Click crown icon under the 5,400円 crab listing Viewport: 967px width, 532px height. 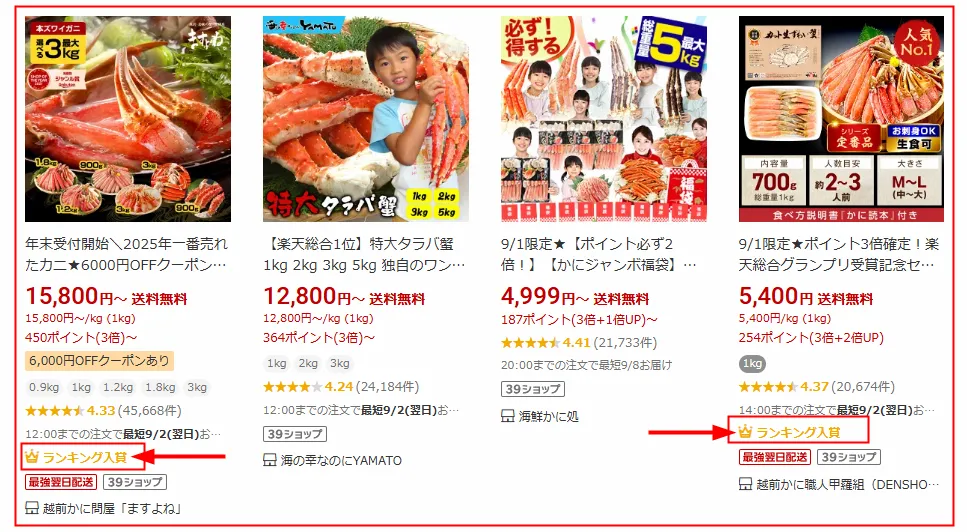[x=745, y=432]
